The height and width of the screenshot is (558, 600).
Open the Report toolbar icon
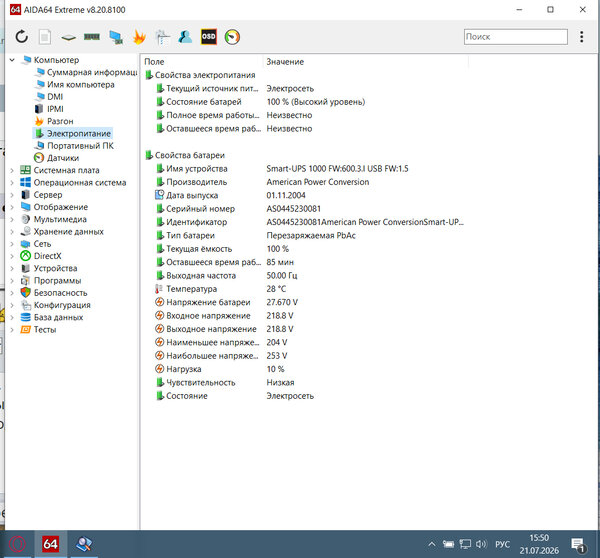coord(45,37)
